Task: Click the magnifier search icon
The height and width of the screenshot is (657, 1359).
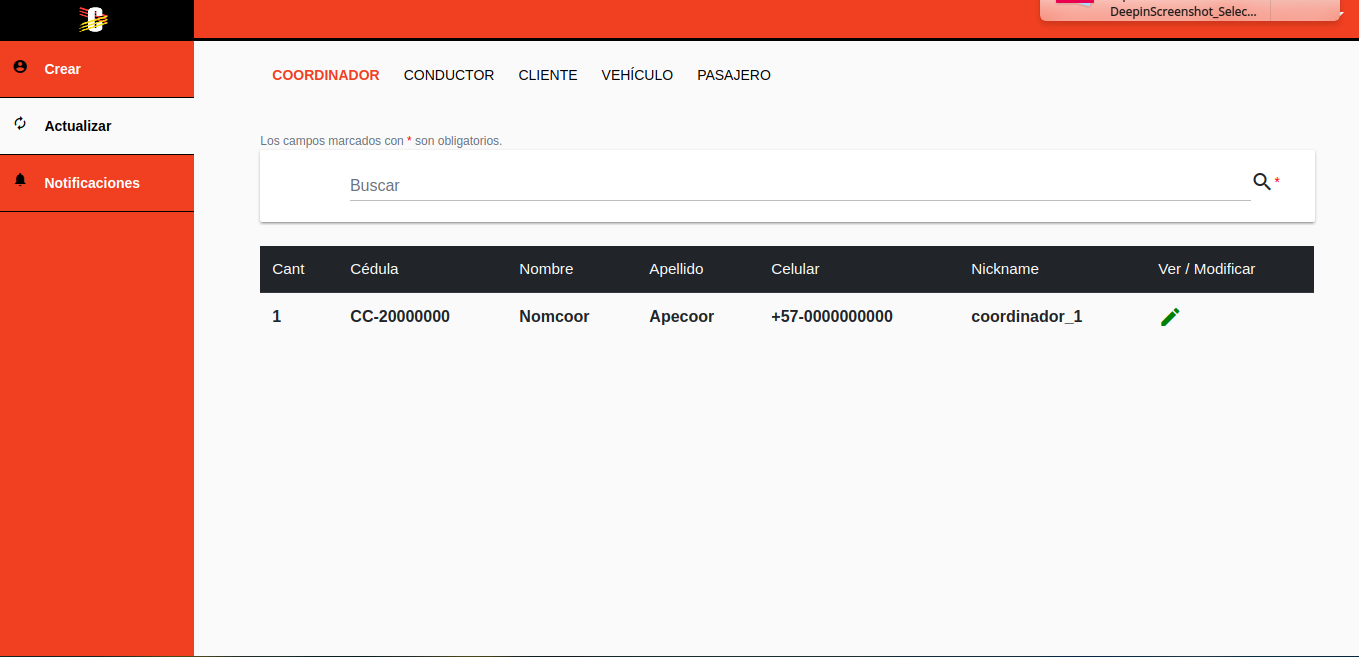Action: (x=1262, y=181)
